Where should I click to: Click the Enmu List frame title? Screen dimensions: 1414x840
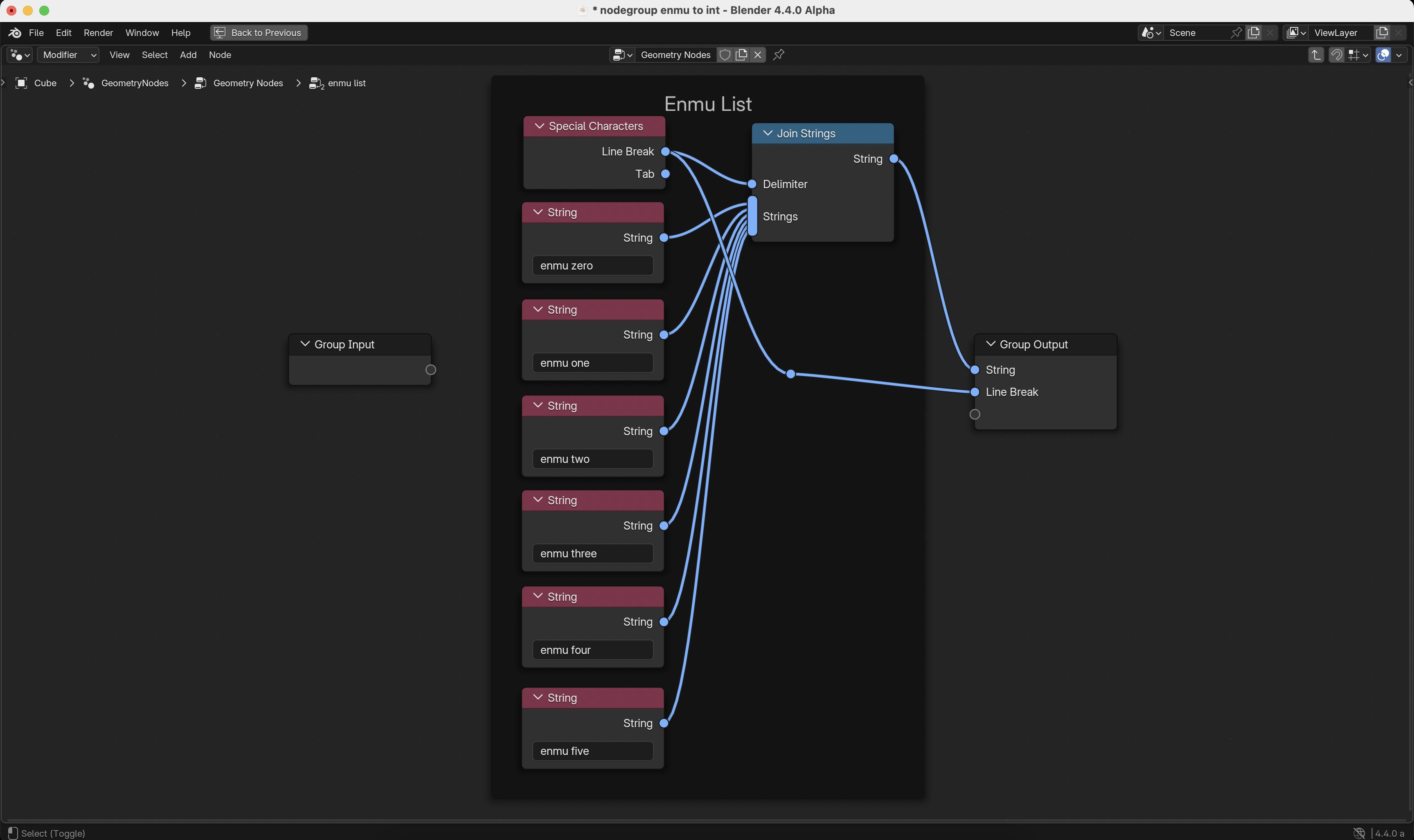(708, 104)
